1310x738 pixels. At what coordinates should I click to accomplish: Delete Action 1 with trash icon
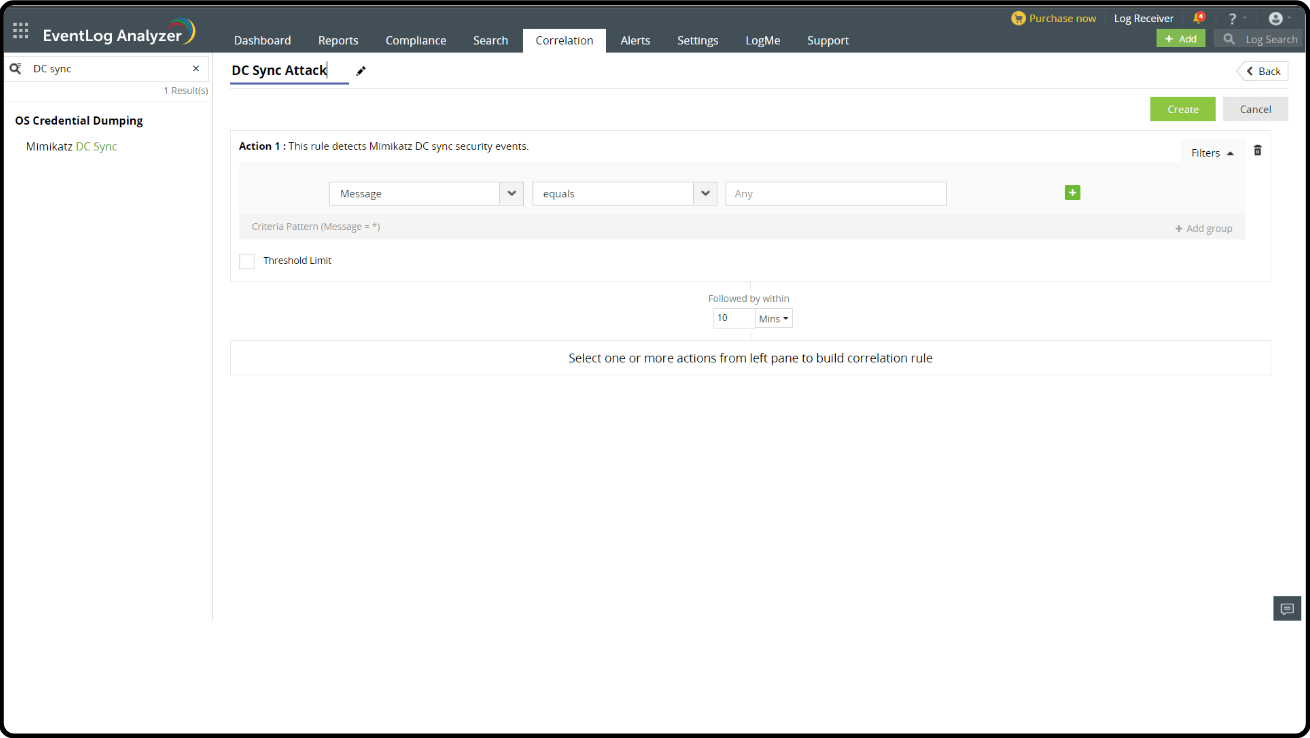pyautogui.click(x=1258, y=150)
